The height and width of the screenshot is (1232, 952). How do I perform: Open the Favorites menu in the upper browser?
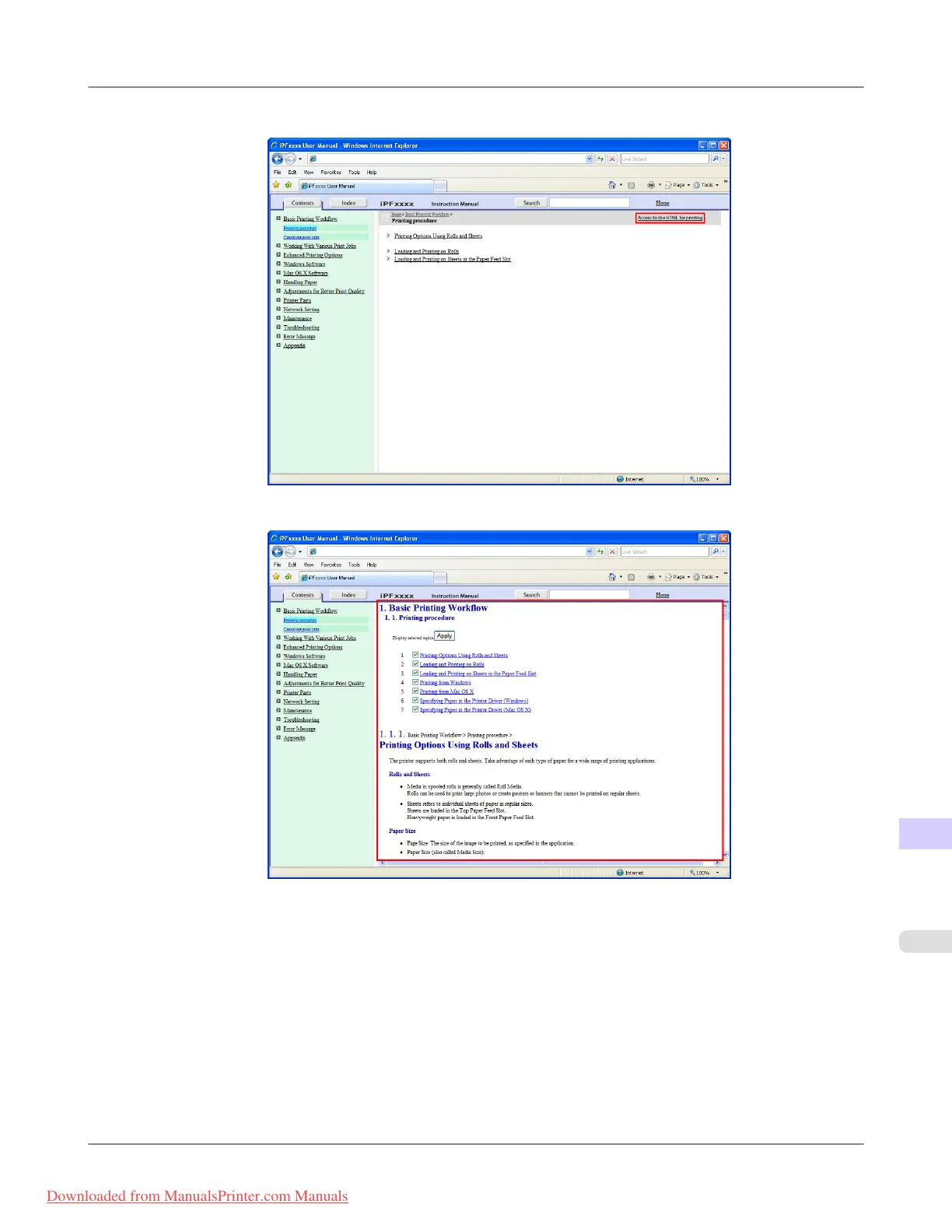click(x=331, y=173)
